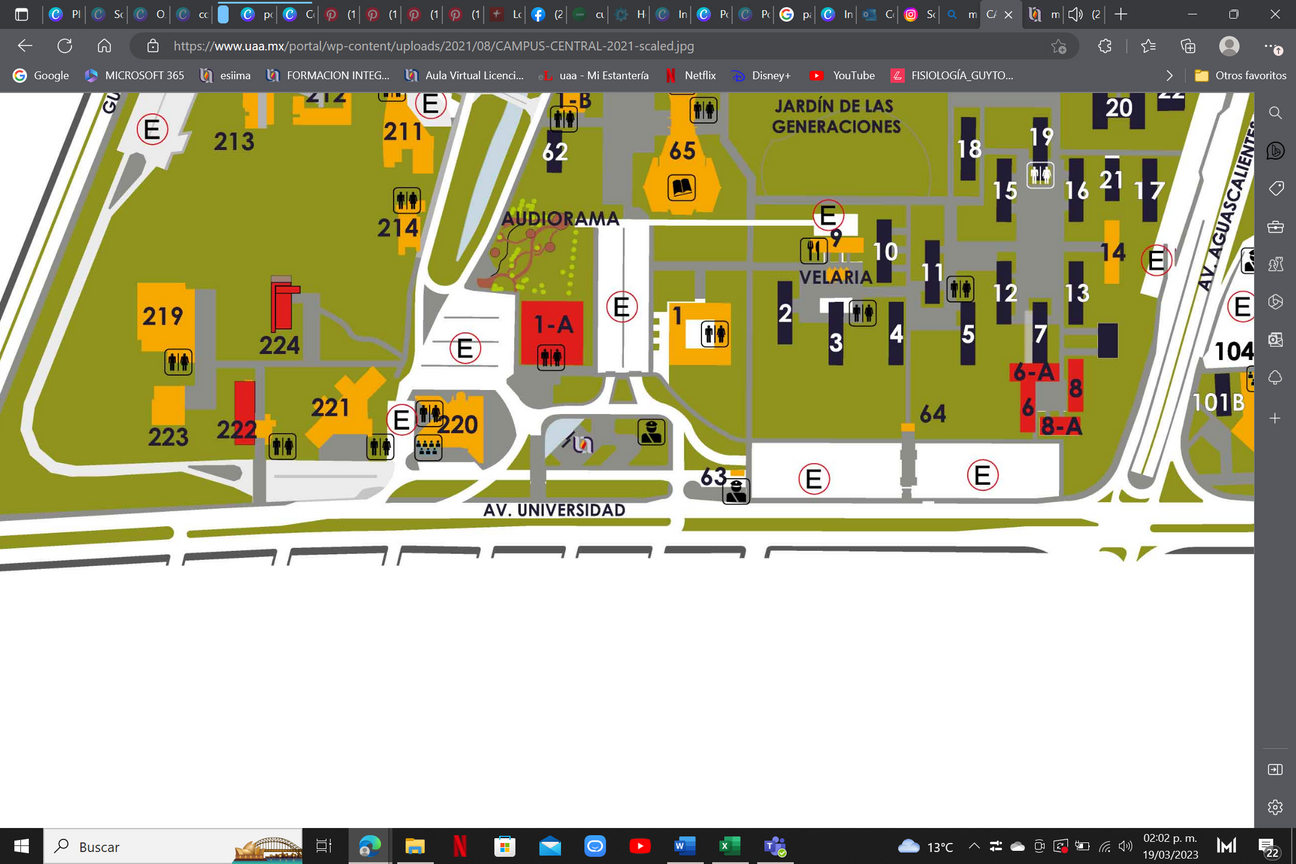
Task: Open the Favorites star list icon
Action: [x=1148, y=46]
